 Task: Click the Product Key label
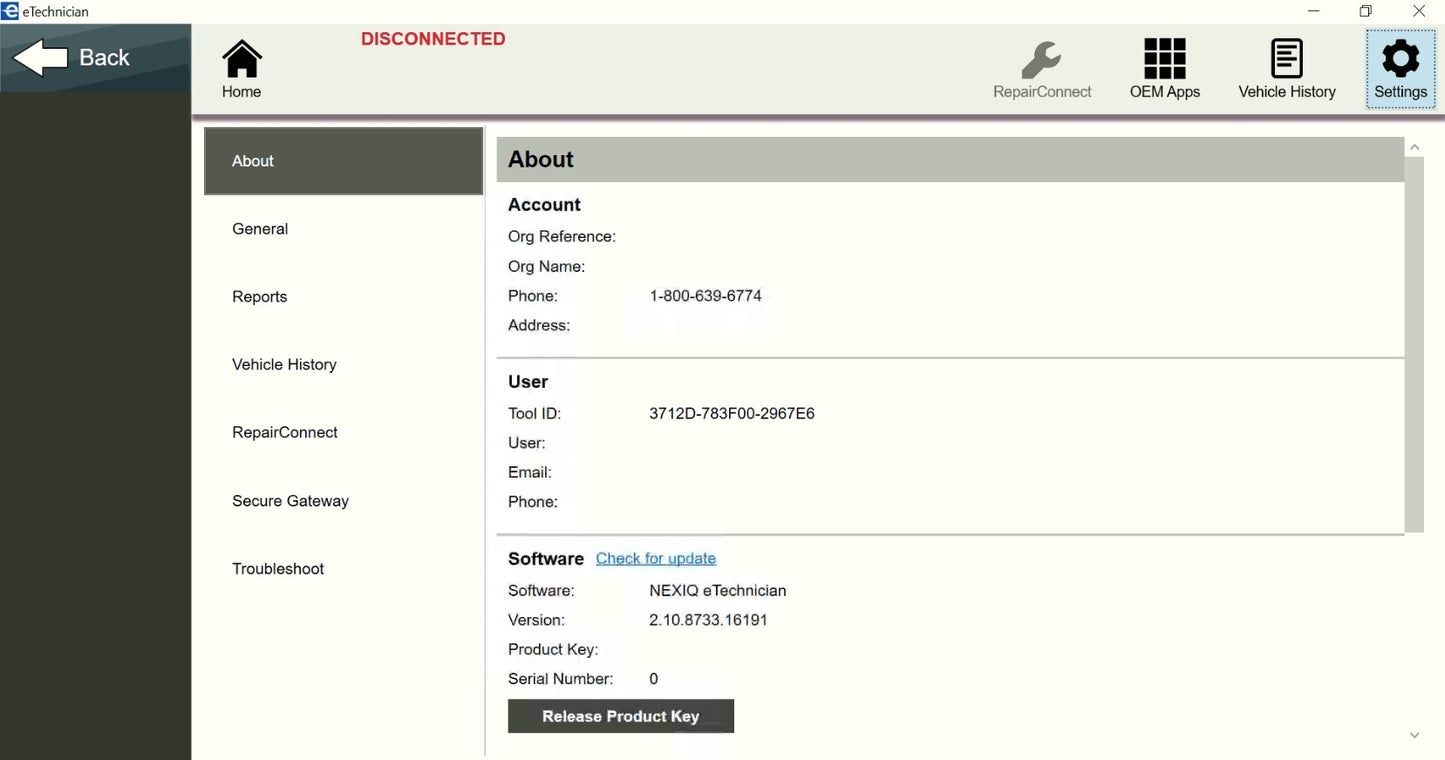coord(553,650)
